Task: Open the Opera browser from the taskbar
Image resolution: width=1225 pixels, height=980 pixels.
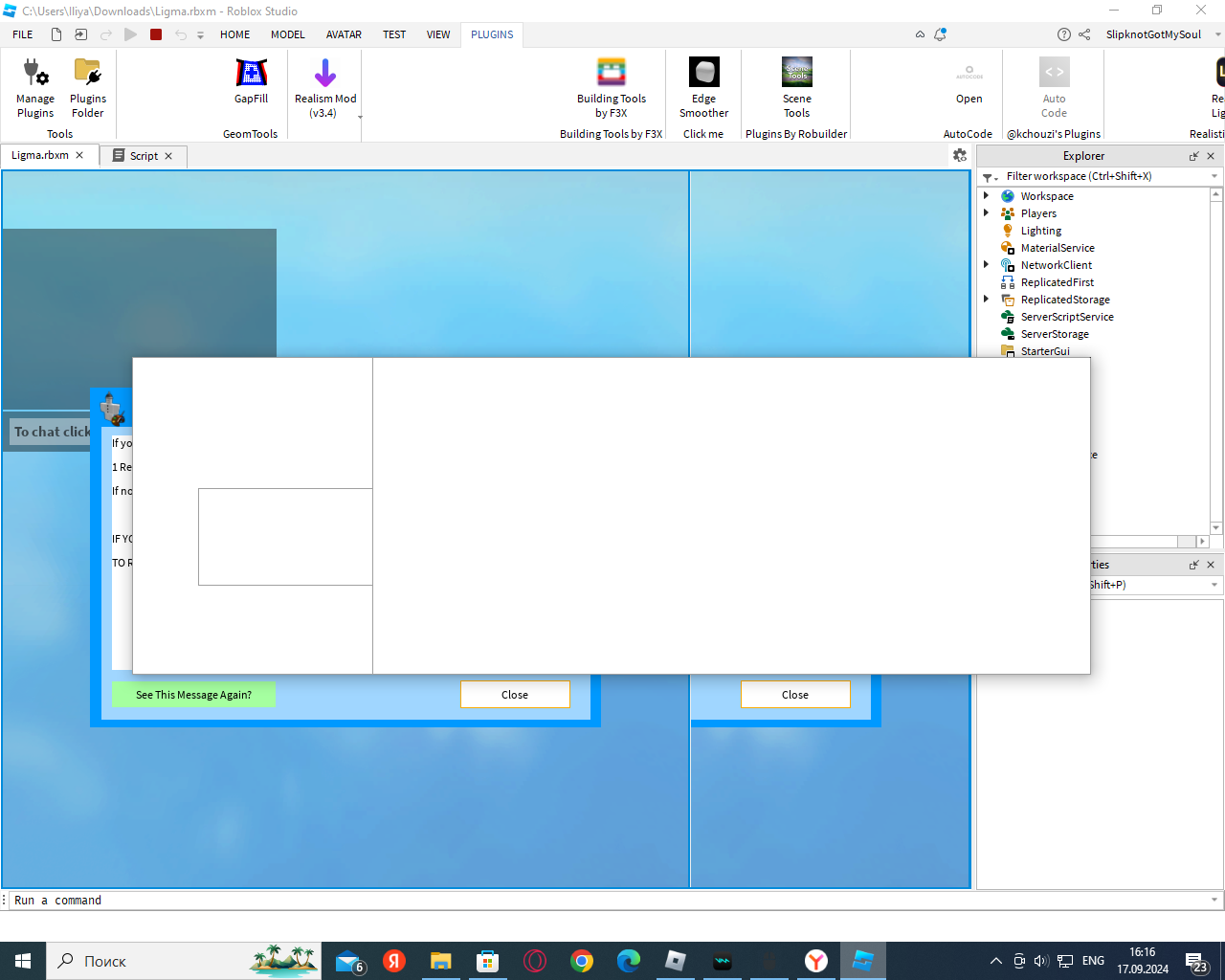Action: click(x=535, y=961)
